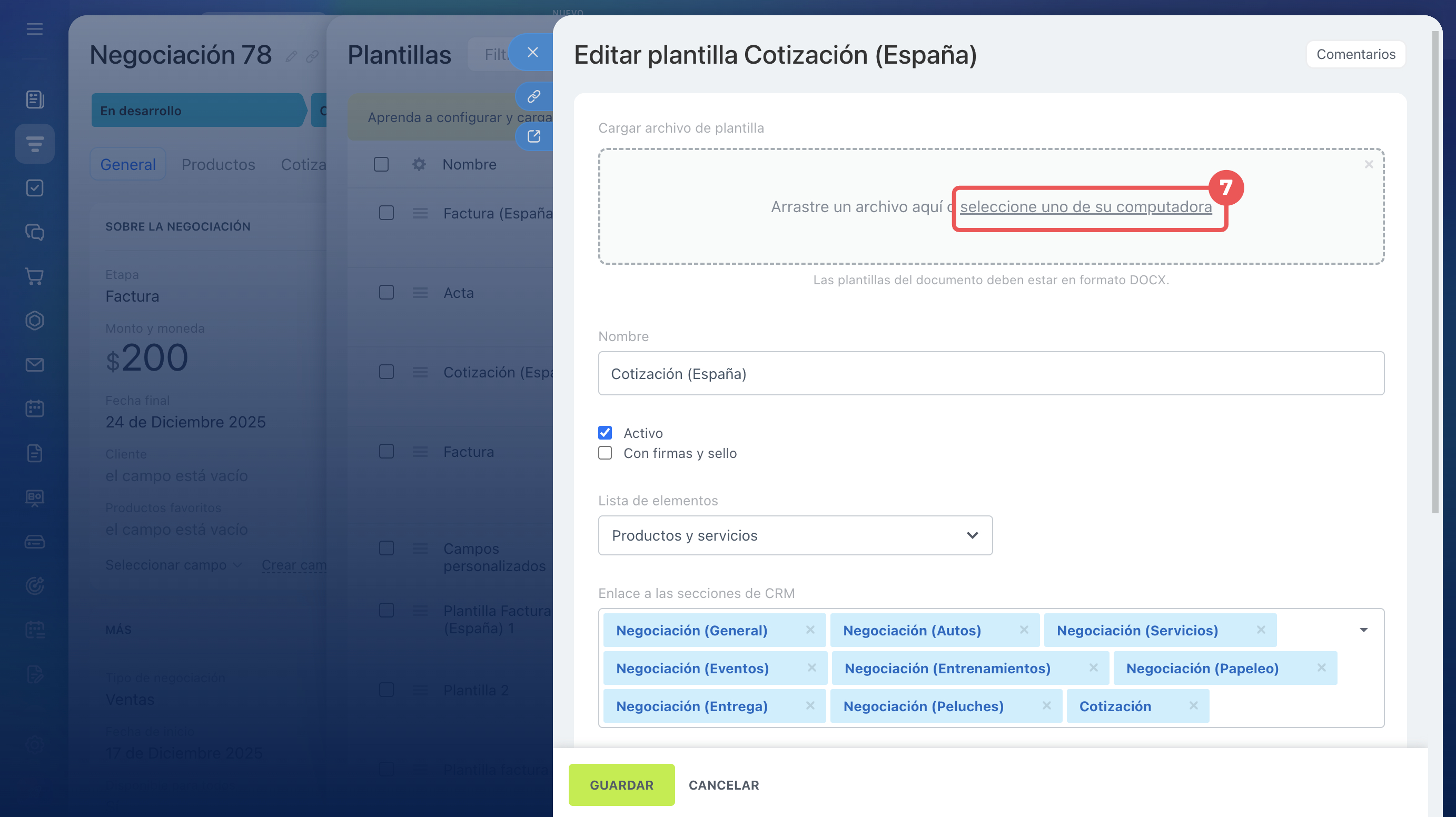Check the Cotización (España) row checkbox
The image size is (1456, 817).
tap(386, 372)
